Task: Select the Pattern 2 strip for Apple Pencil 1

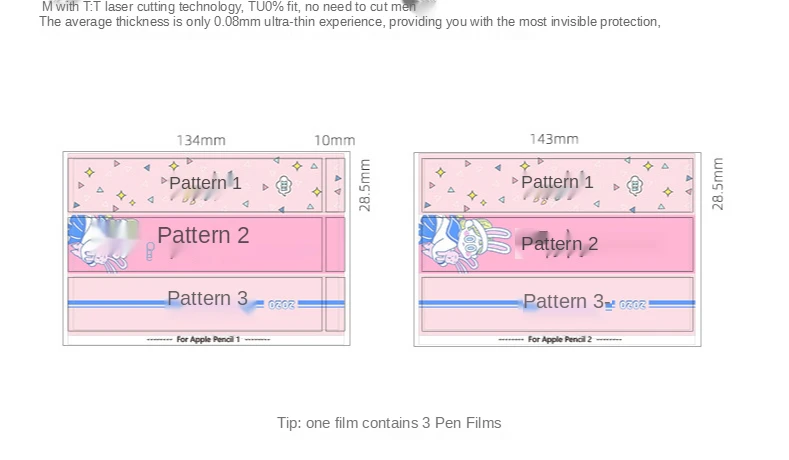Action: tap(195, 245)
